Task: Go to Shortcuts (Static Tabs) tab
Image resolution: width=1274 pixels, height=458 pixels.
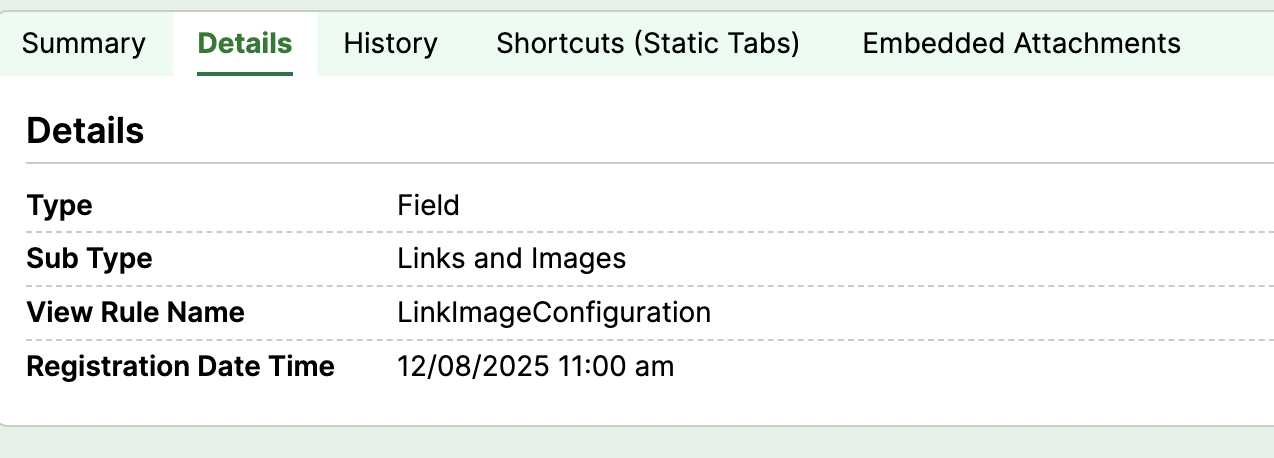Action: (x=648, y=44)
